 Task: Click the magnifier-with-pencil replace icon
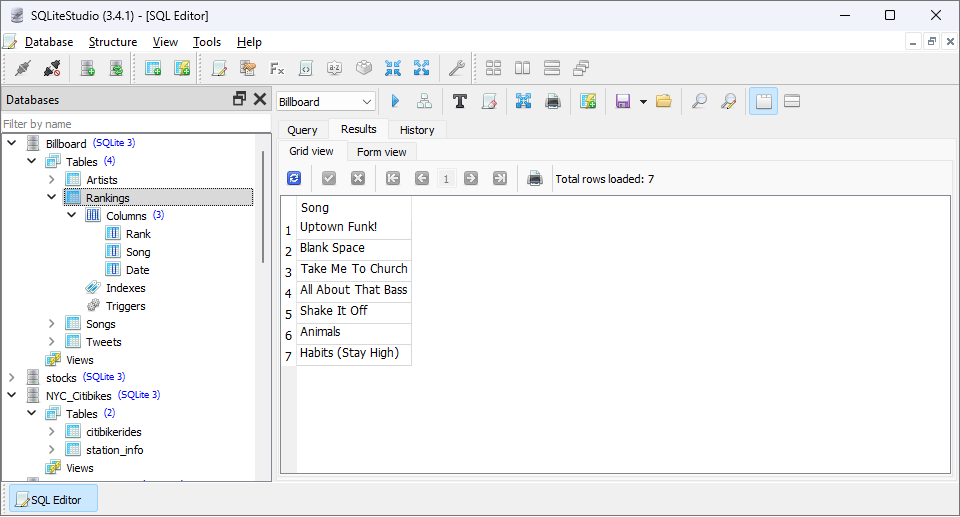(x=728, y=101)
